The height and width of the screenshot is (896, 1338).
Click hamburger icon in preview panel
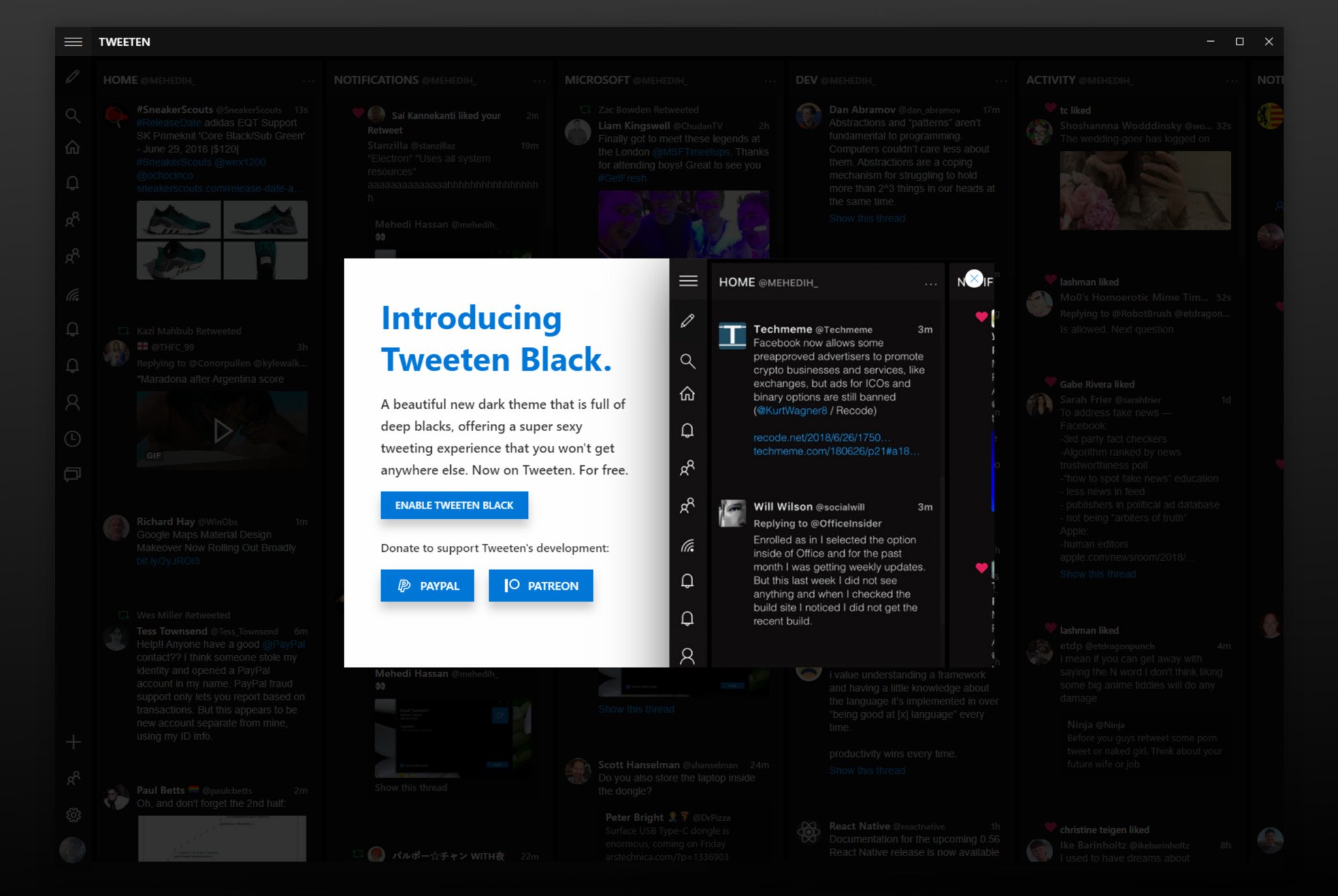[688, 281]
